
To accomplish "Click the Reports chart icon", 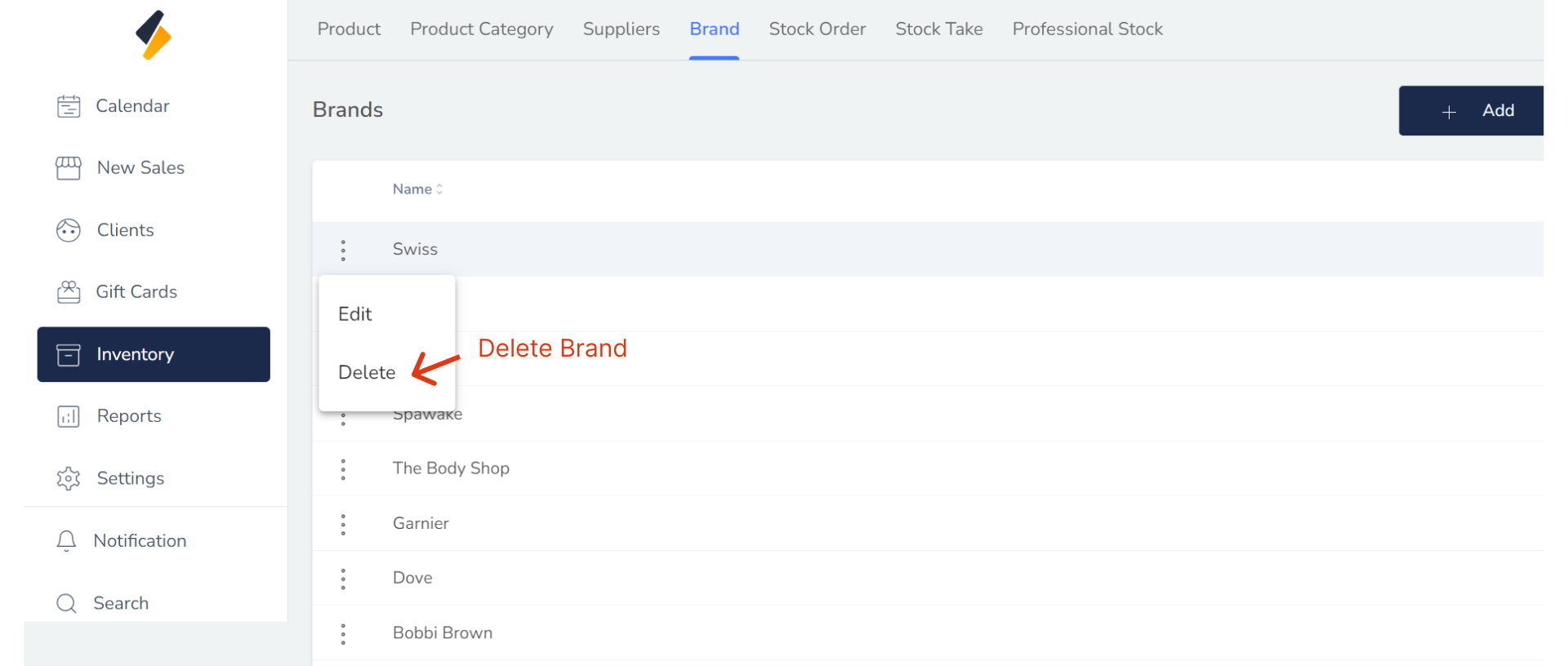I will pos(69,416).
